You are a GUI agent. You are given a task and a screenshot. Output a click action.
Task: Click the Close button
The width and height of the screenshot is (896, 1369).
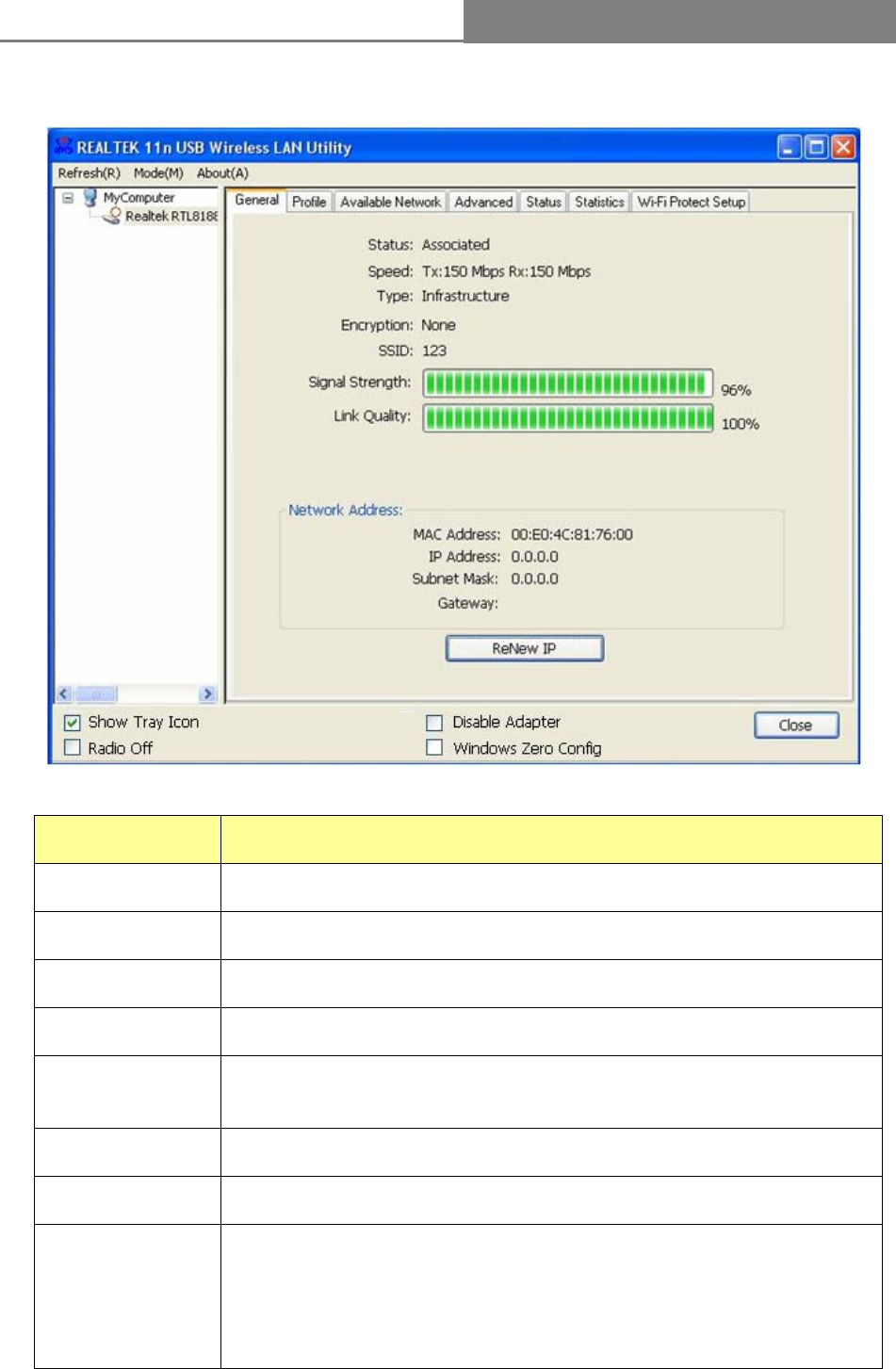tap(796, 725)
